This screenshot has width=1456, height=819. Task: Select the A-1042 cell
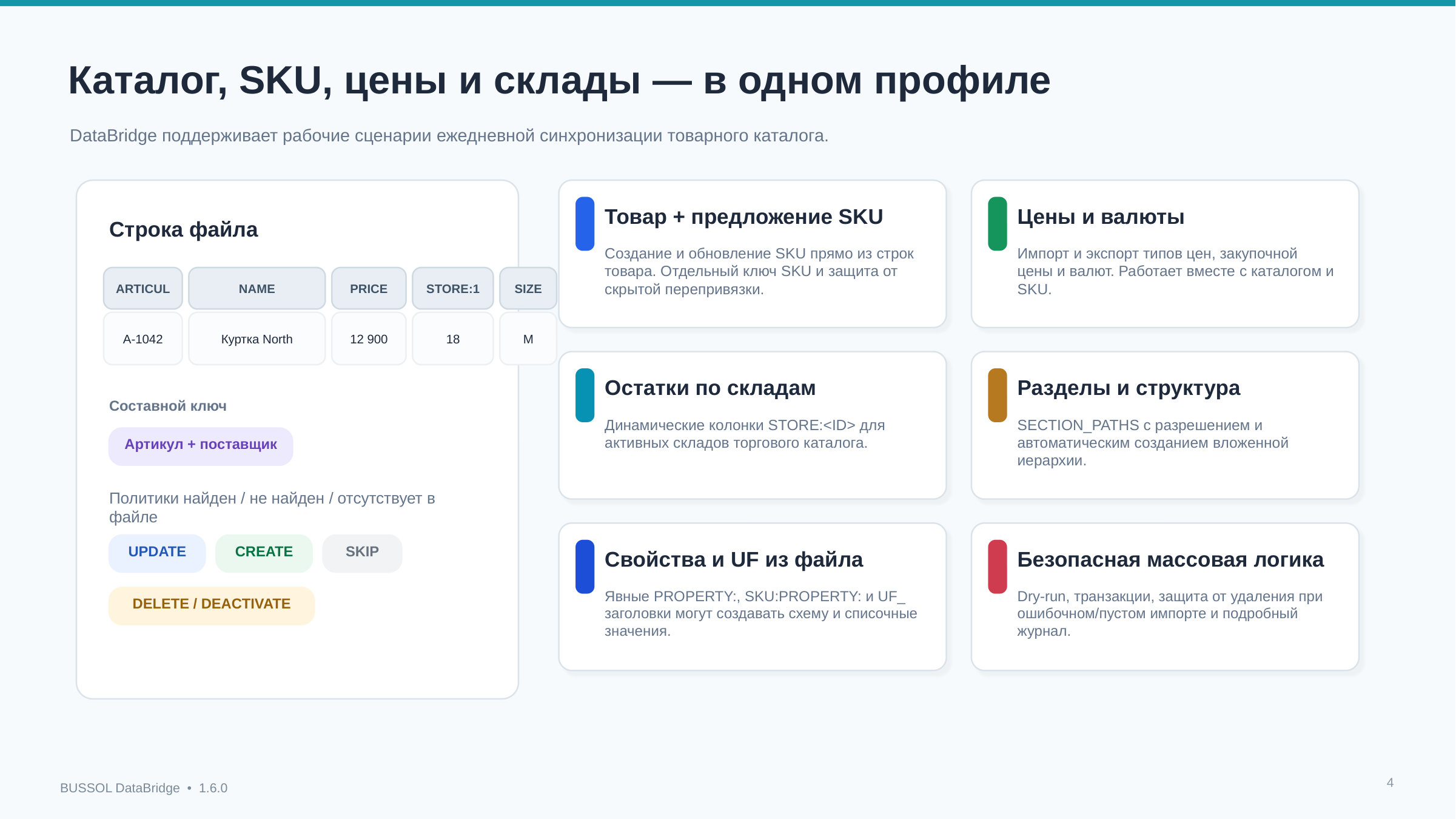point(143,339)
